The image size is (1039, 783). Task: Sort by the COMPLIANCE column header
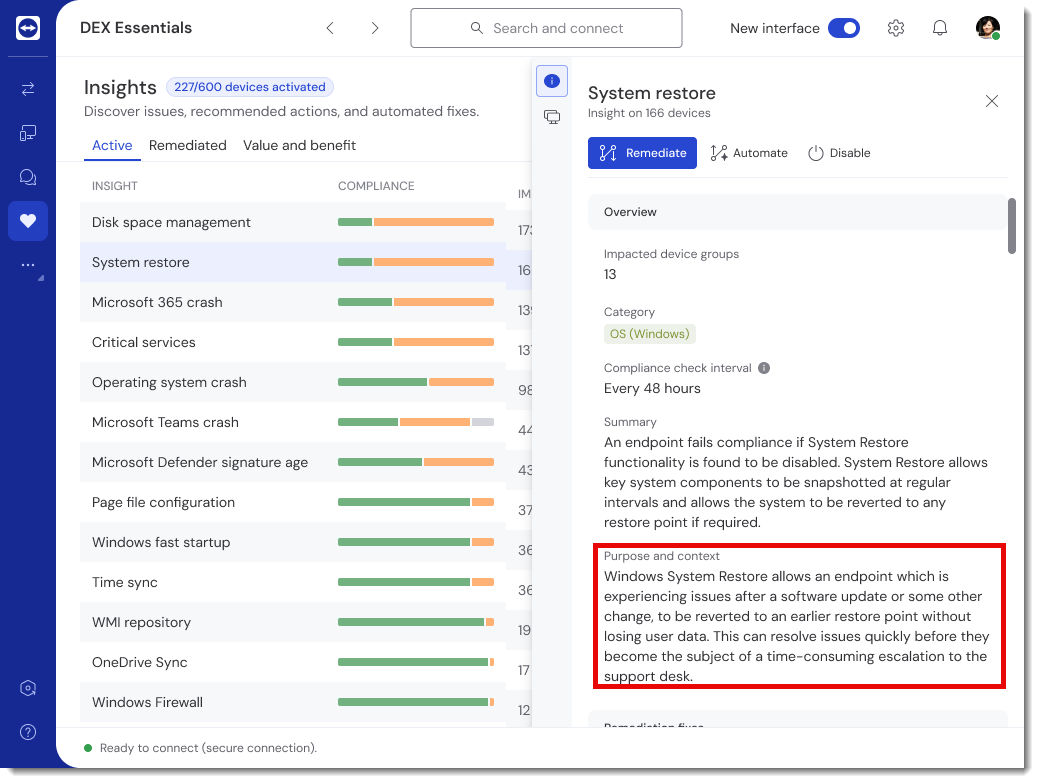coord(376,186)
